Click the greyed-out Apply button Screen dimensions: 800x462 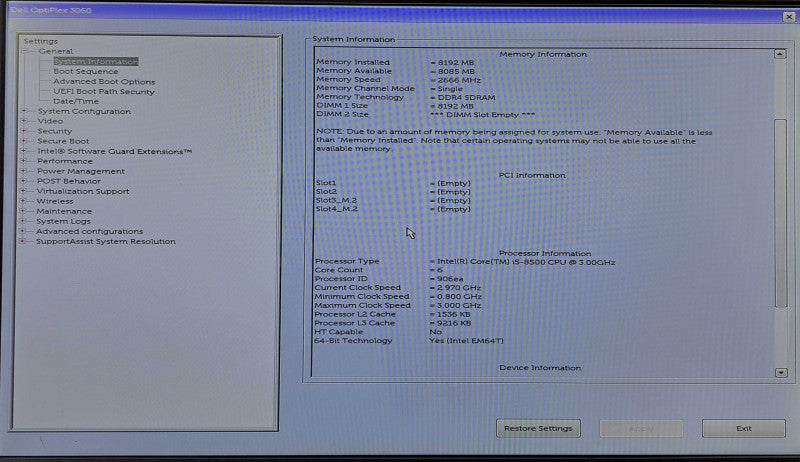click(x=641, y=428)
